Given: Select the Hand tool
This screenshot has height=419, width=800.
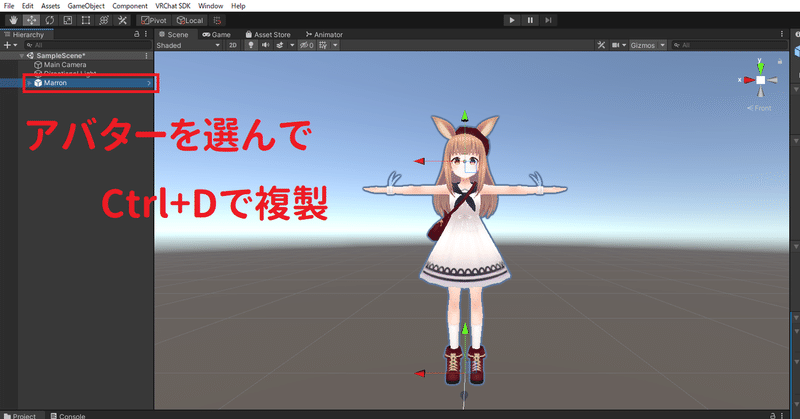Looking at the screenshot, I should [13, 20].
